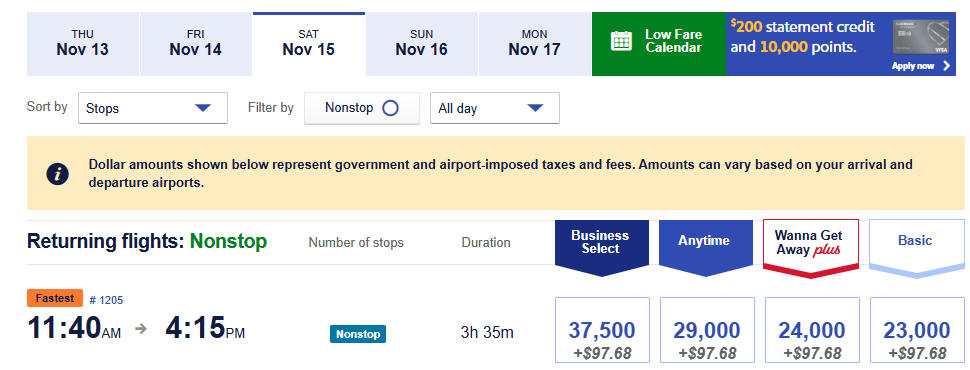Image resolution: width=970 pixels, height=370 pixels.
Task: Select the Thu Nov 13 date tab
Action: click(x=82, y=44)
